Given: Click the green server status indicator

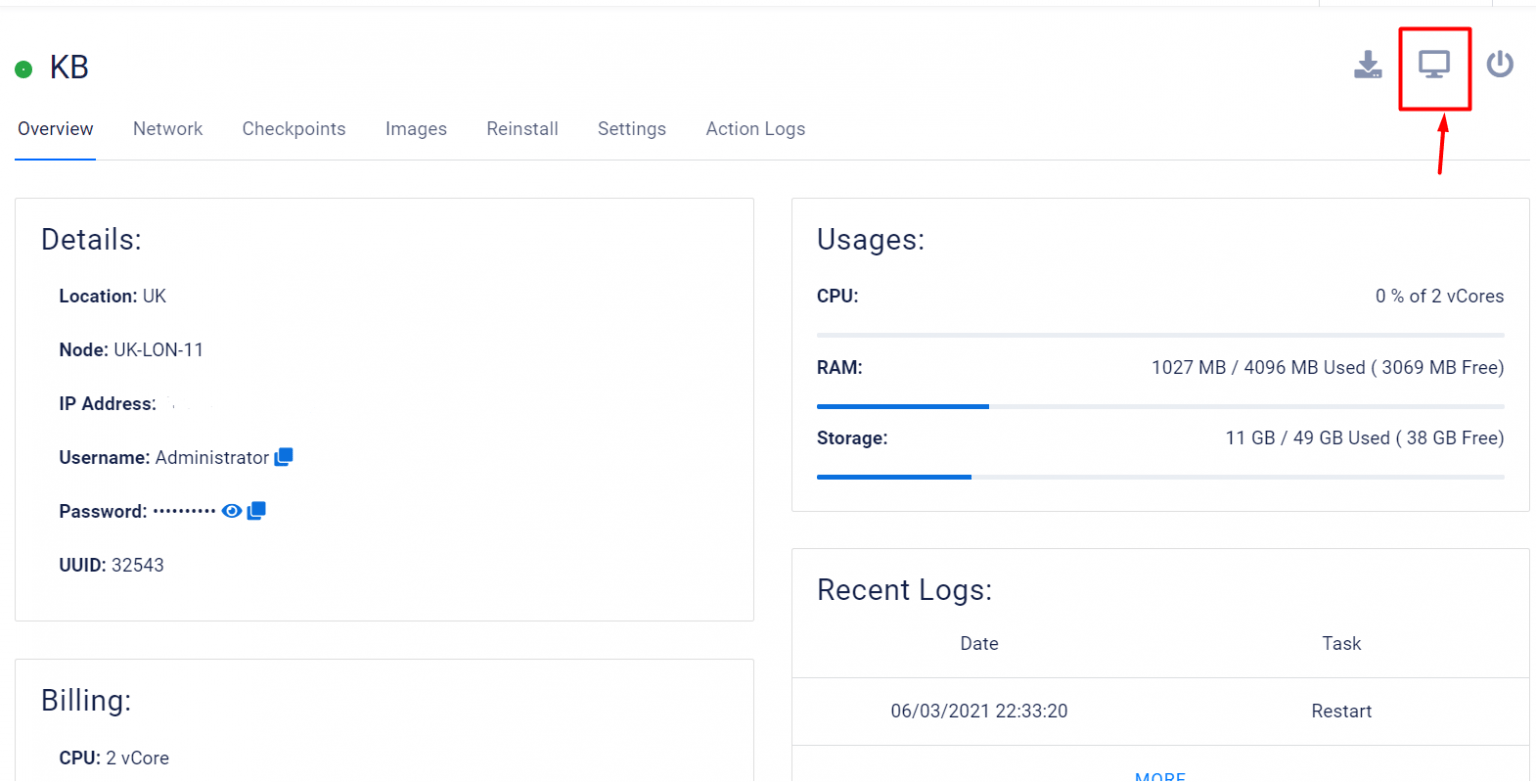Looking at the screenshot, I should click(x=23, y=70).
